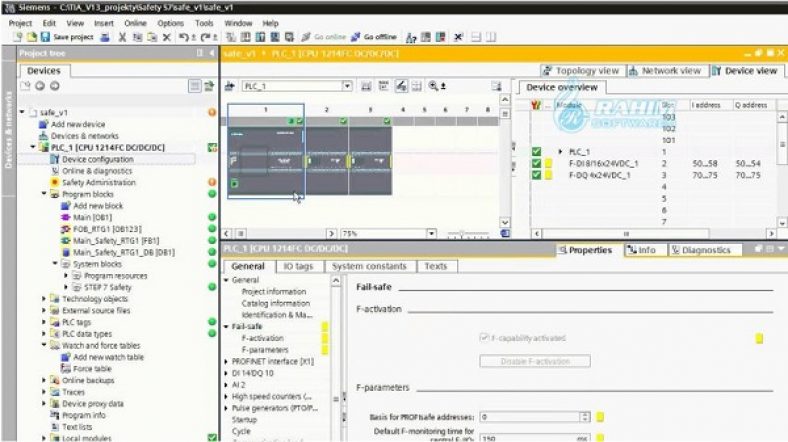Viewport: 788px width, 442px height.
Task: Collapse Project tree with the left arrow icon
Action: tap(212, 53)
